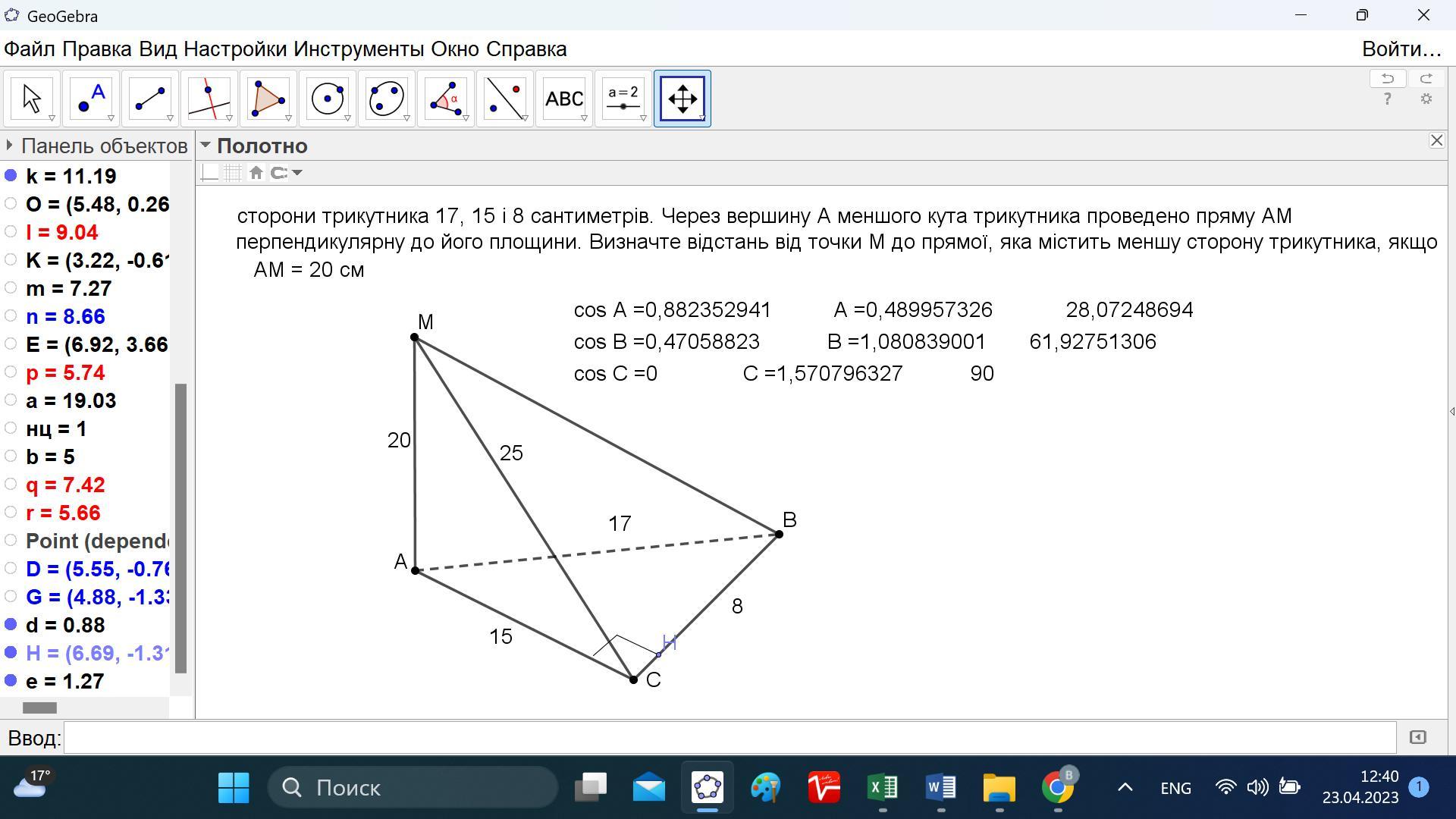
Task: Select the Angle measurement tool
Action: click(446, 99)
